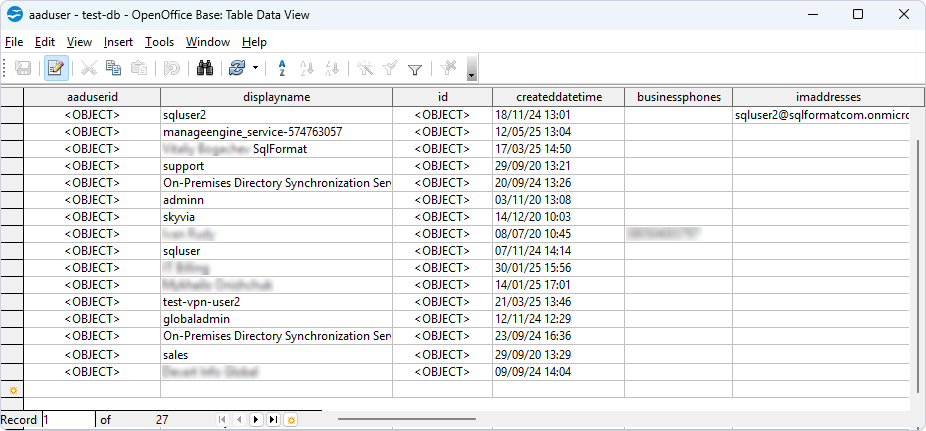Click the sqluser2@sqlformatcom imaddresses cell

[821, 115]
